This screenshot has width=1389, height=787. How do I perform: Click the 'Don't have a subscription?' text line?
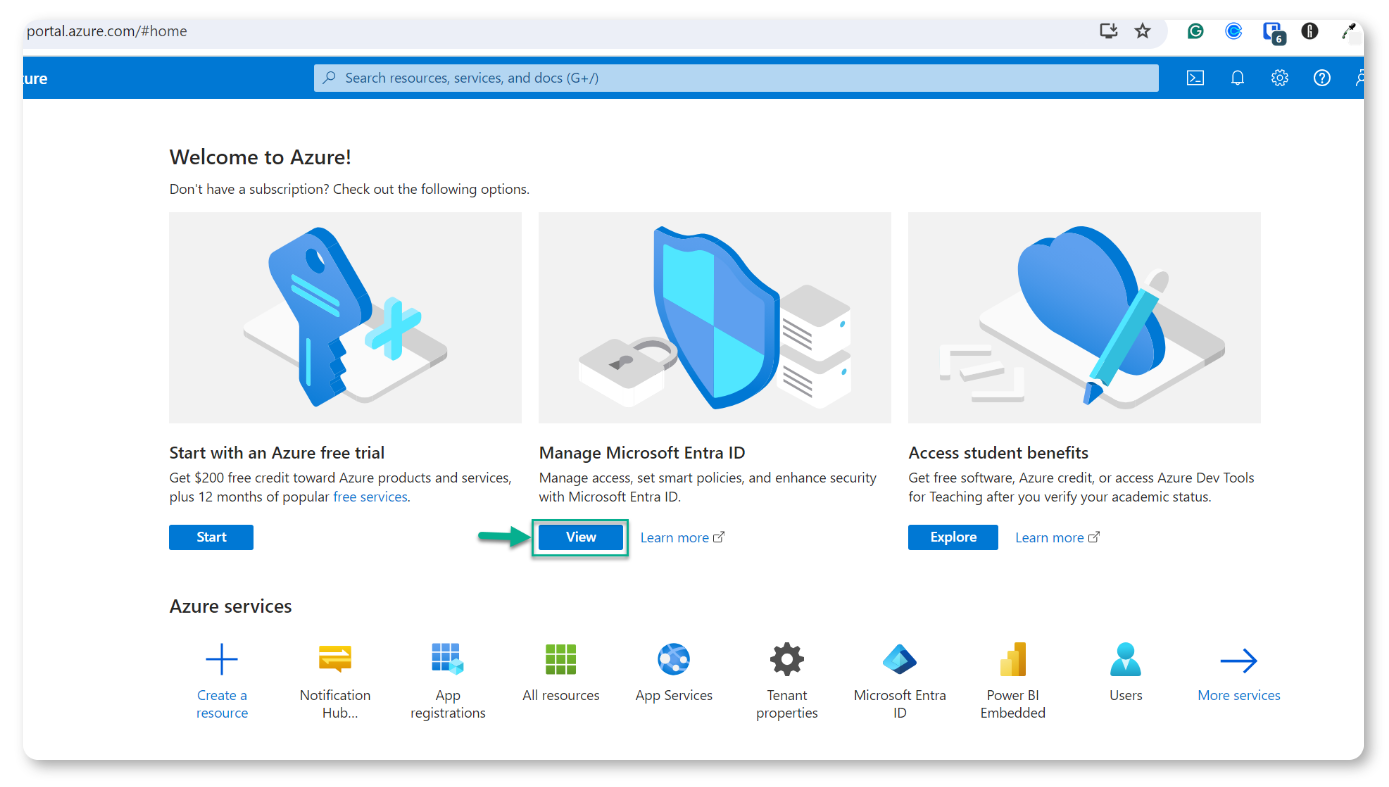tap(349, 189)
